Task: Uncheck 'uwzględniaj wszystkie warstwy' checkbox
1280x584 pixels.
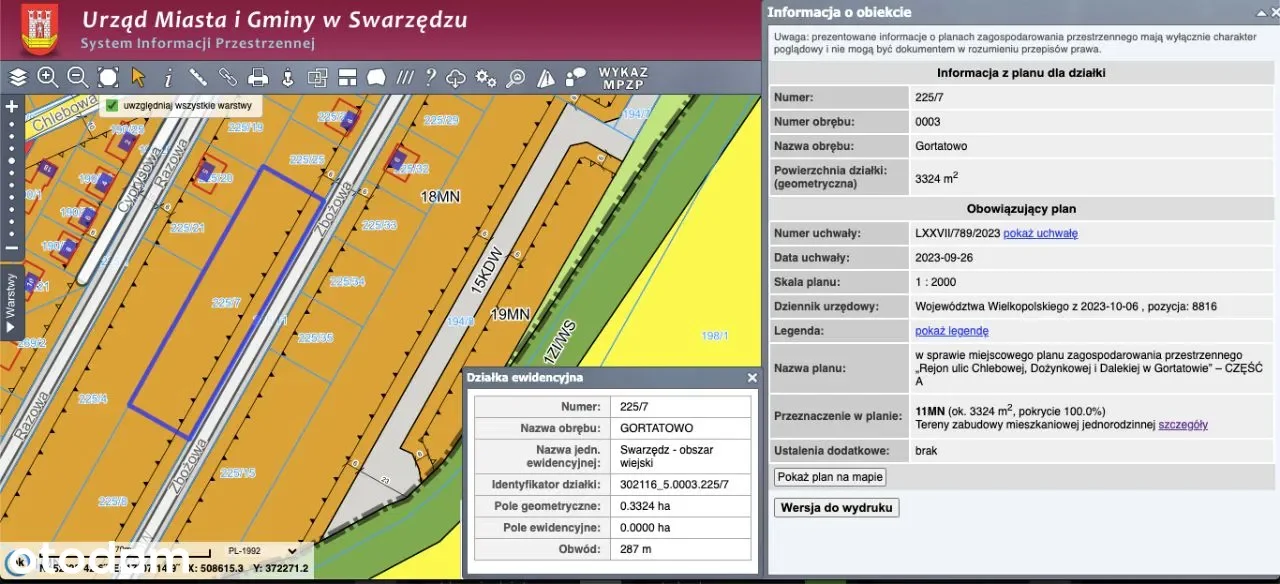Action: tap(112, 105)
